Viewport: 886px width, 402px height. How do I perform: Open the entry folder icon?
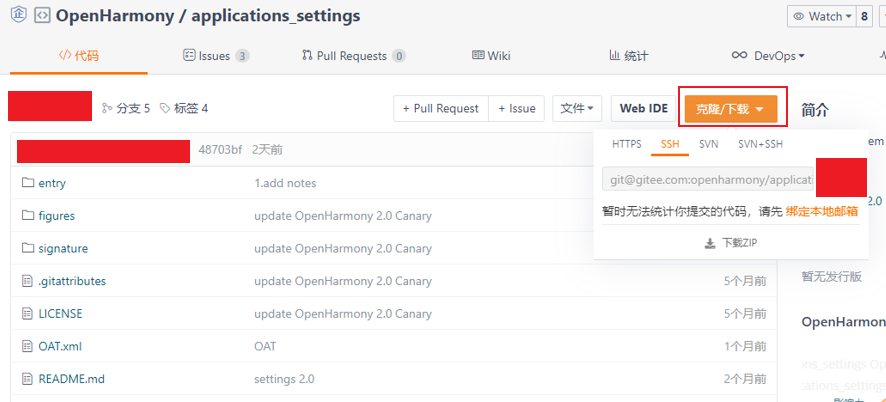[x=28, y=183]
